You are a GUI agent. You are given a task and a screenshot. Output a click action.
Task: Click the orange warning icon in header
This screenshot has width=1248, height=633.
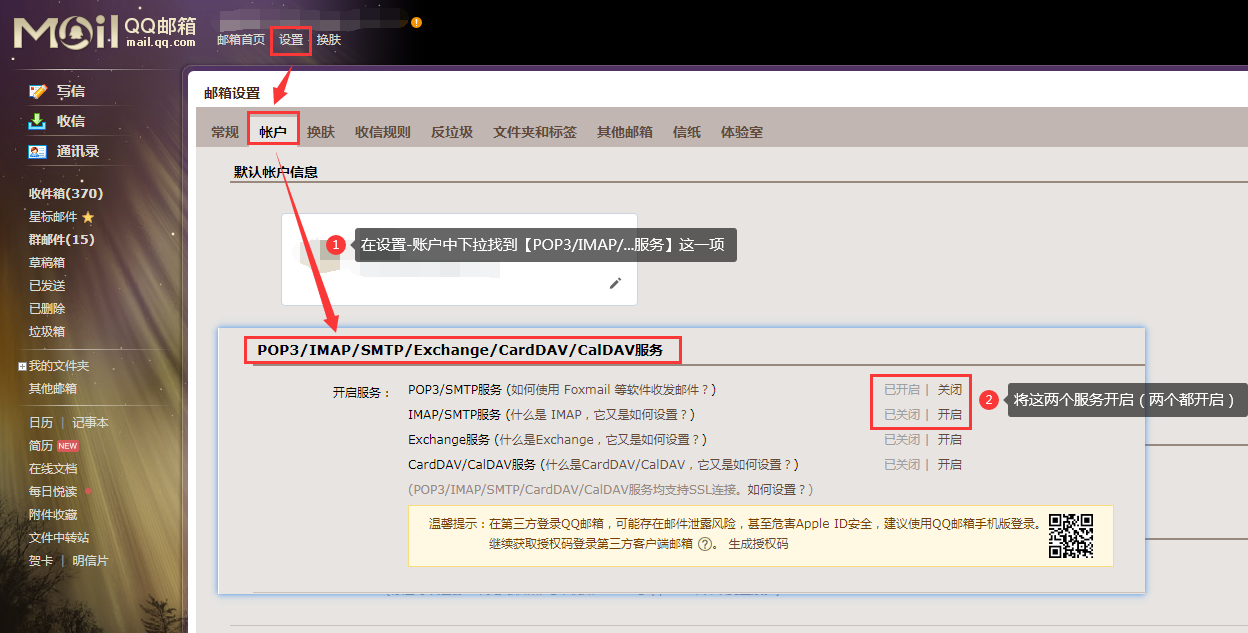tap(416, 22)
